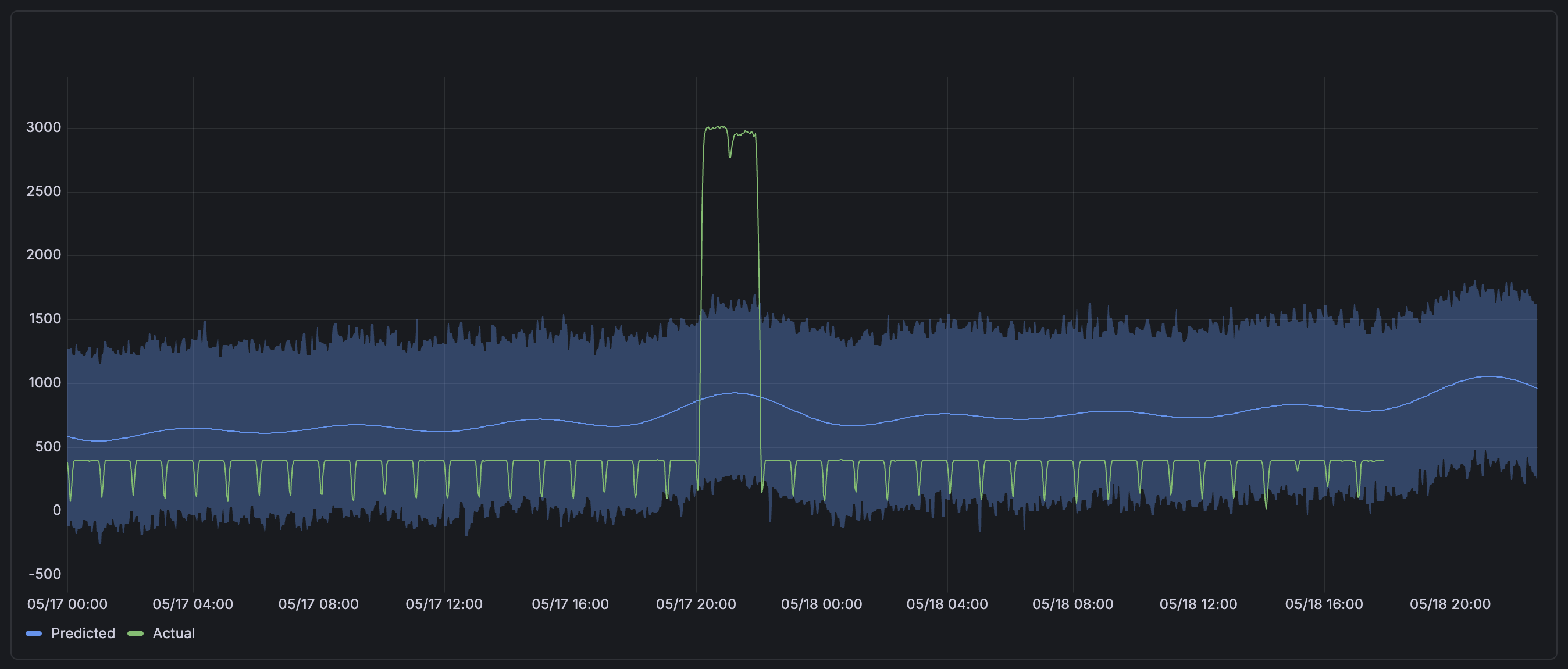Click the 05/18 00:00 time label
The height and width of the screenshot is (669, 1568).
pos(822,604)
